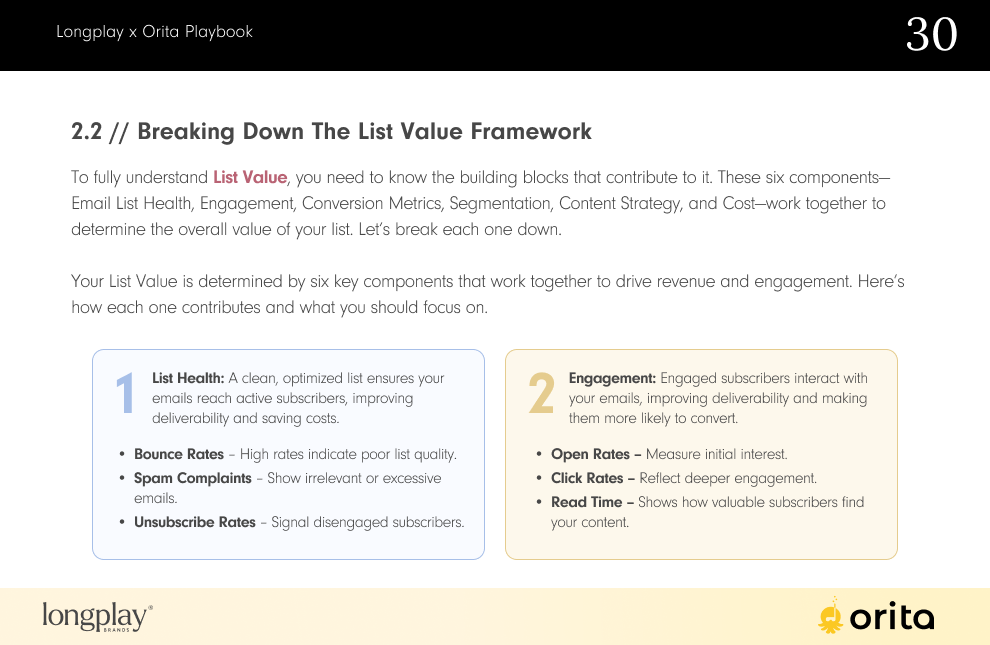Image resolution: width=990 pixels, height=645 pixels.
Task: Click the blue List Health card
Action: click(x=289, y=454)
